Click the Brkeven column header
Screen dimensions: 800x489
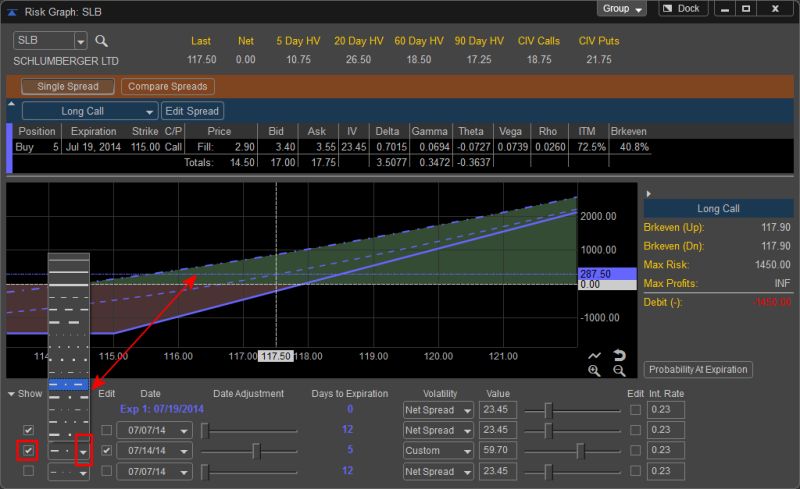pyautogui.click(x=629, y=131)
